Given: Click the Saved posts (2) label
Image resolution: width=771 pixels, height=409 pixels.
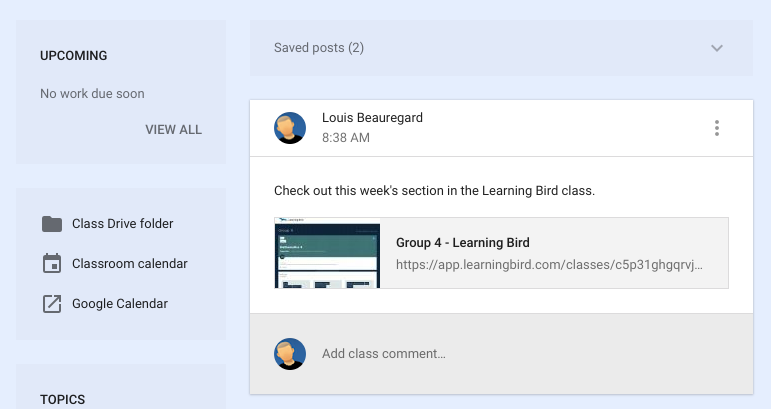Looking at the screenshot, I should (x=319, y=48).
